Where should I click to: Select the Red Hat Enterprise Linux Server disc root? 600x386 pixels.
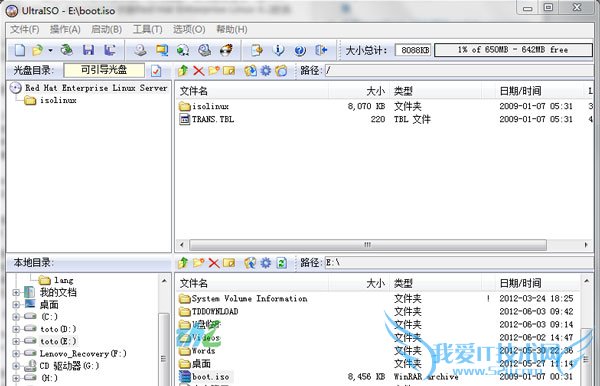[96, 88]
